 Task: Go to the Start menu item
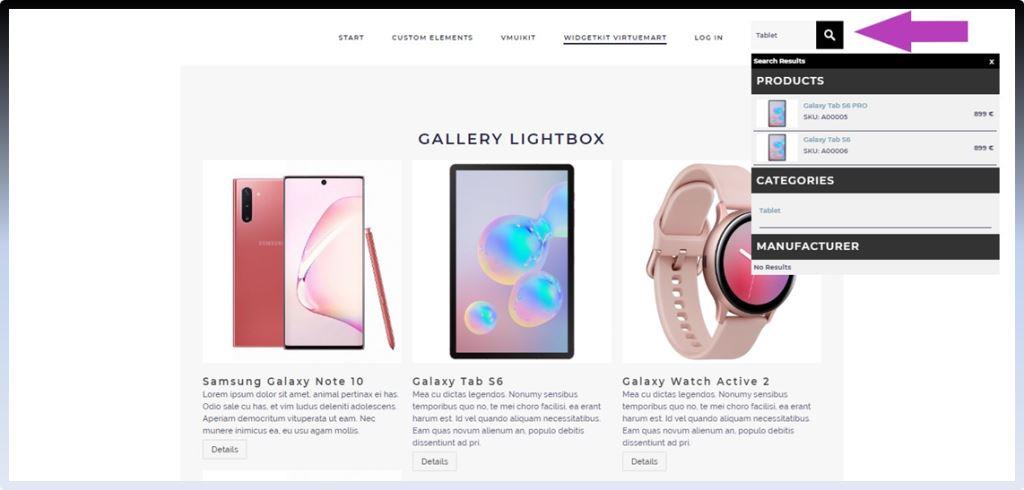click(x=351, y=37)
